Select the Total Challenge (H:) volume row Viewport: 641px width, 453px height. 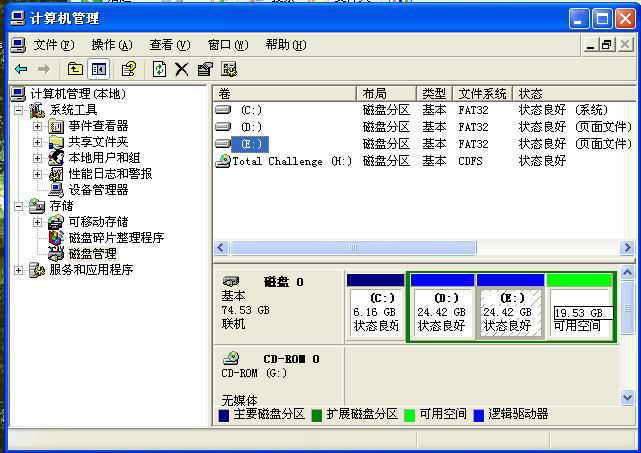291,161
